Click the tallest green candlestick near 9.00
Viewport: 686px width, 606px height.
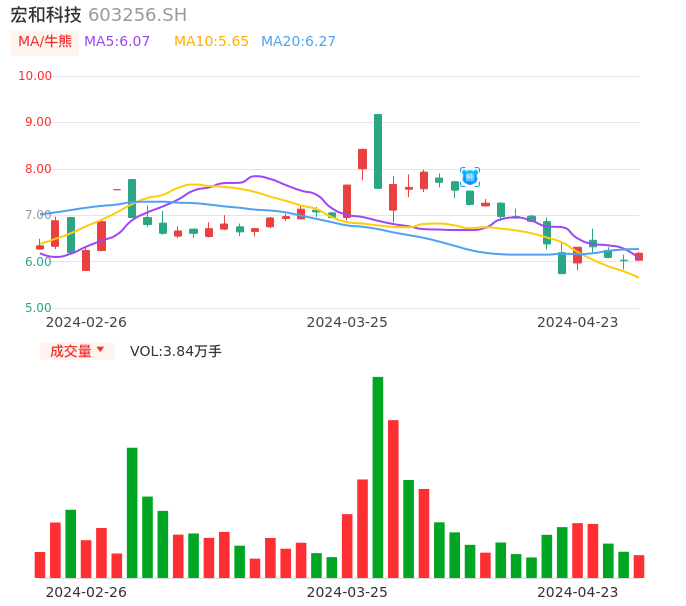378,151
